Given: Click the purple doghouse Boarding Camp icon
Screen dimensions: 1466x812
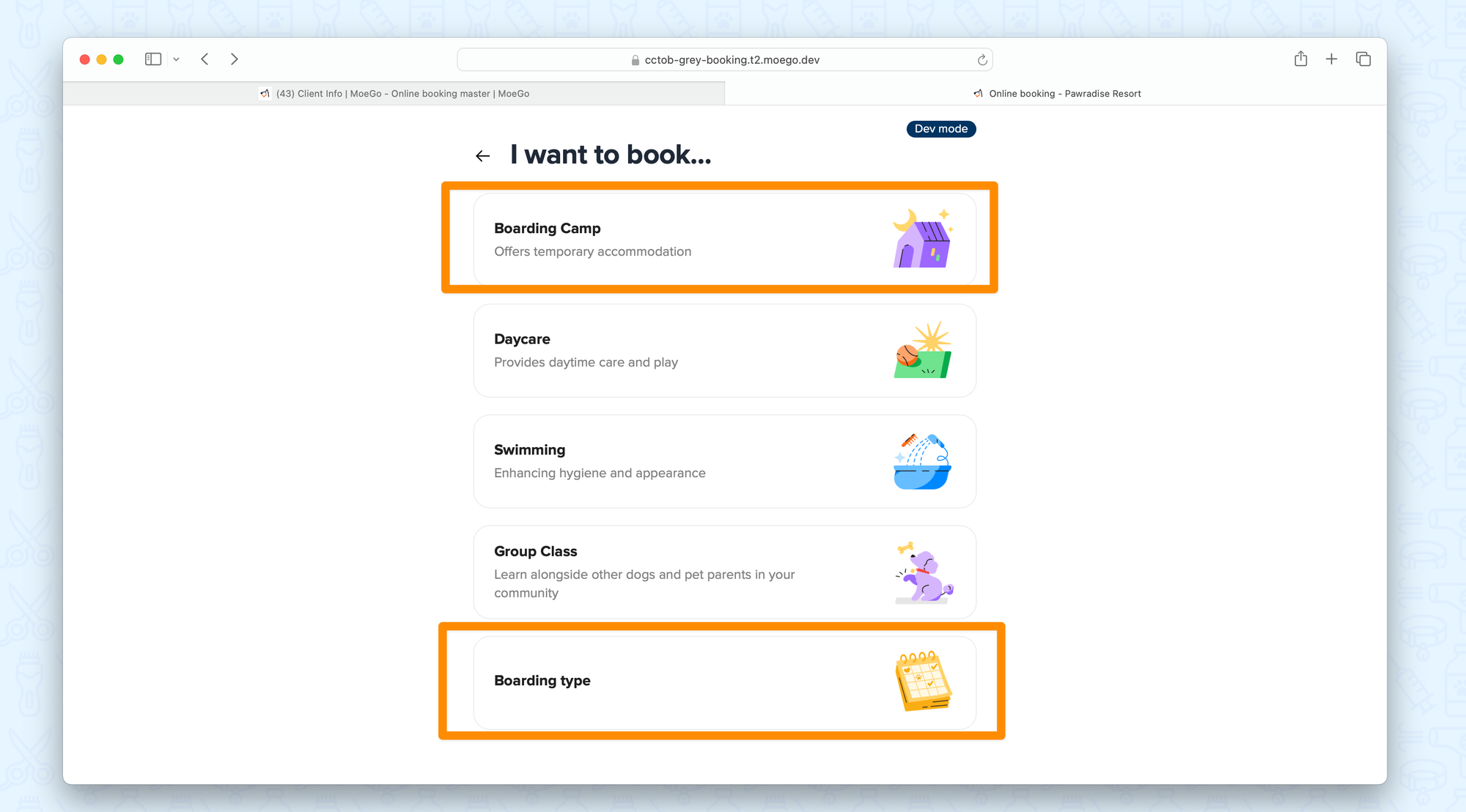Looking at the screenshot, I should [922, 239].
